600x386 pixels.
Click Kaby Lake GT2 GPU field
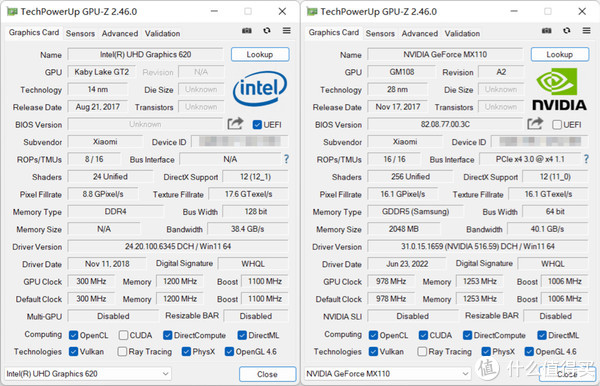pos(101,72)
